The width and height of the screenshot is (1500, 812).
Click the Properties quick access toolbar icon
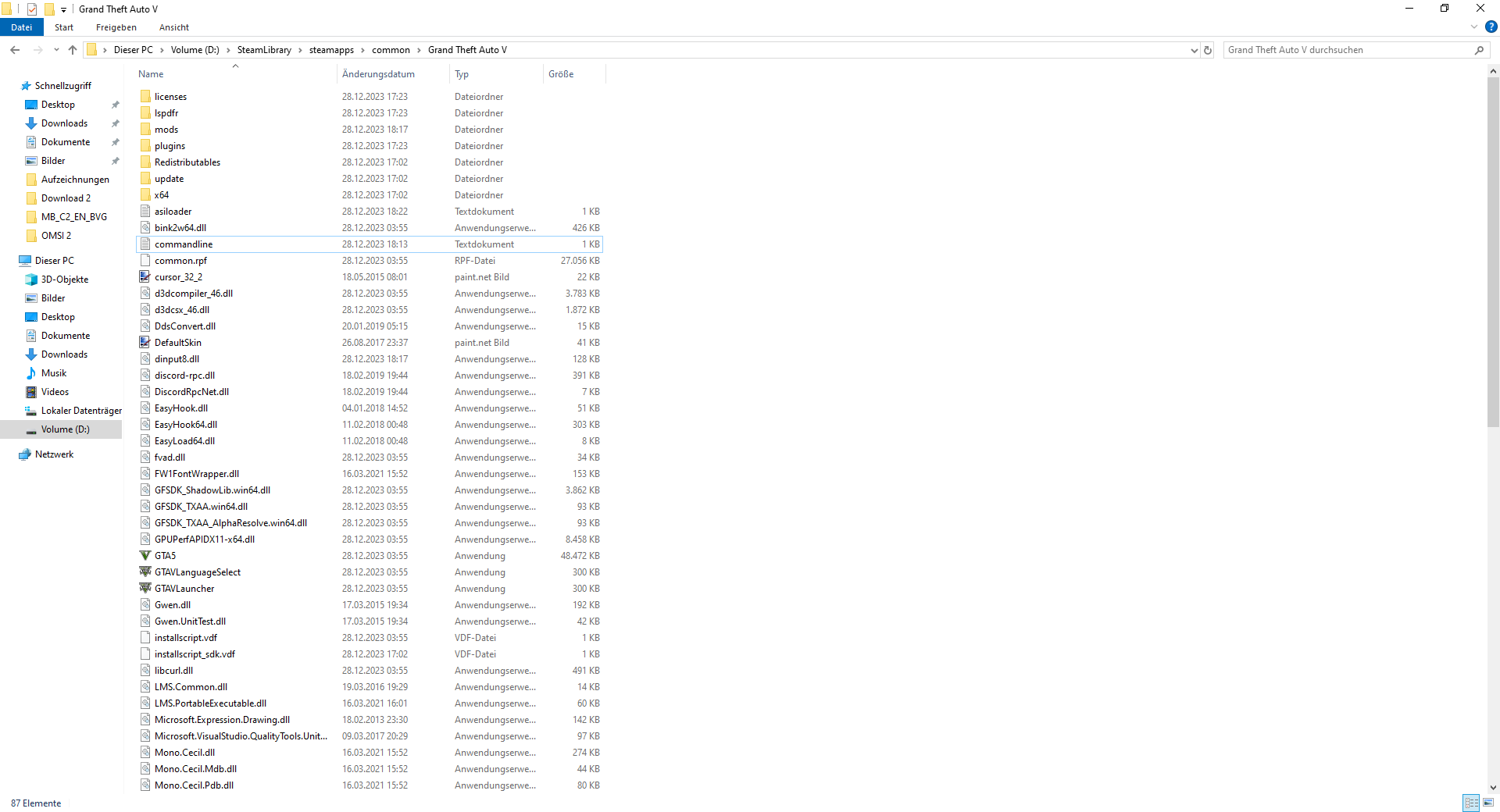click(x=32, y=9)
